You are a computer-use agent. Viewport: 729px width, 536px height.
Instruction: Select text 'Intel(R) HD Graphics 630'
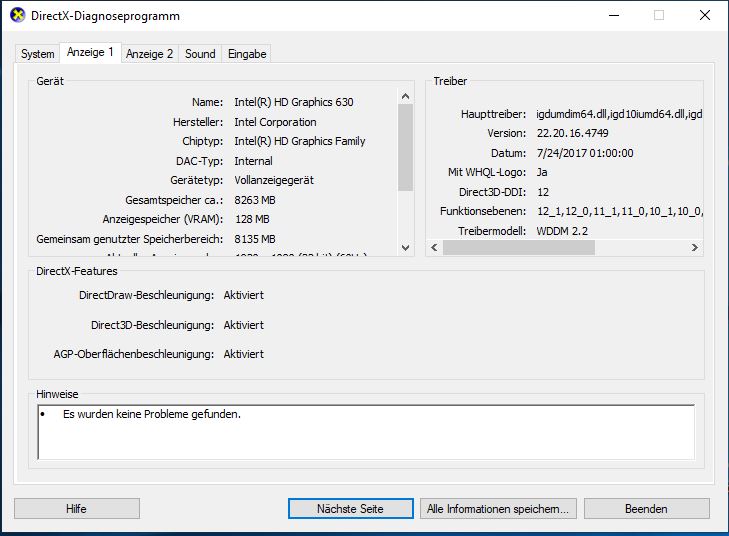coord(294,102)
